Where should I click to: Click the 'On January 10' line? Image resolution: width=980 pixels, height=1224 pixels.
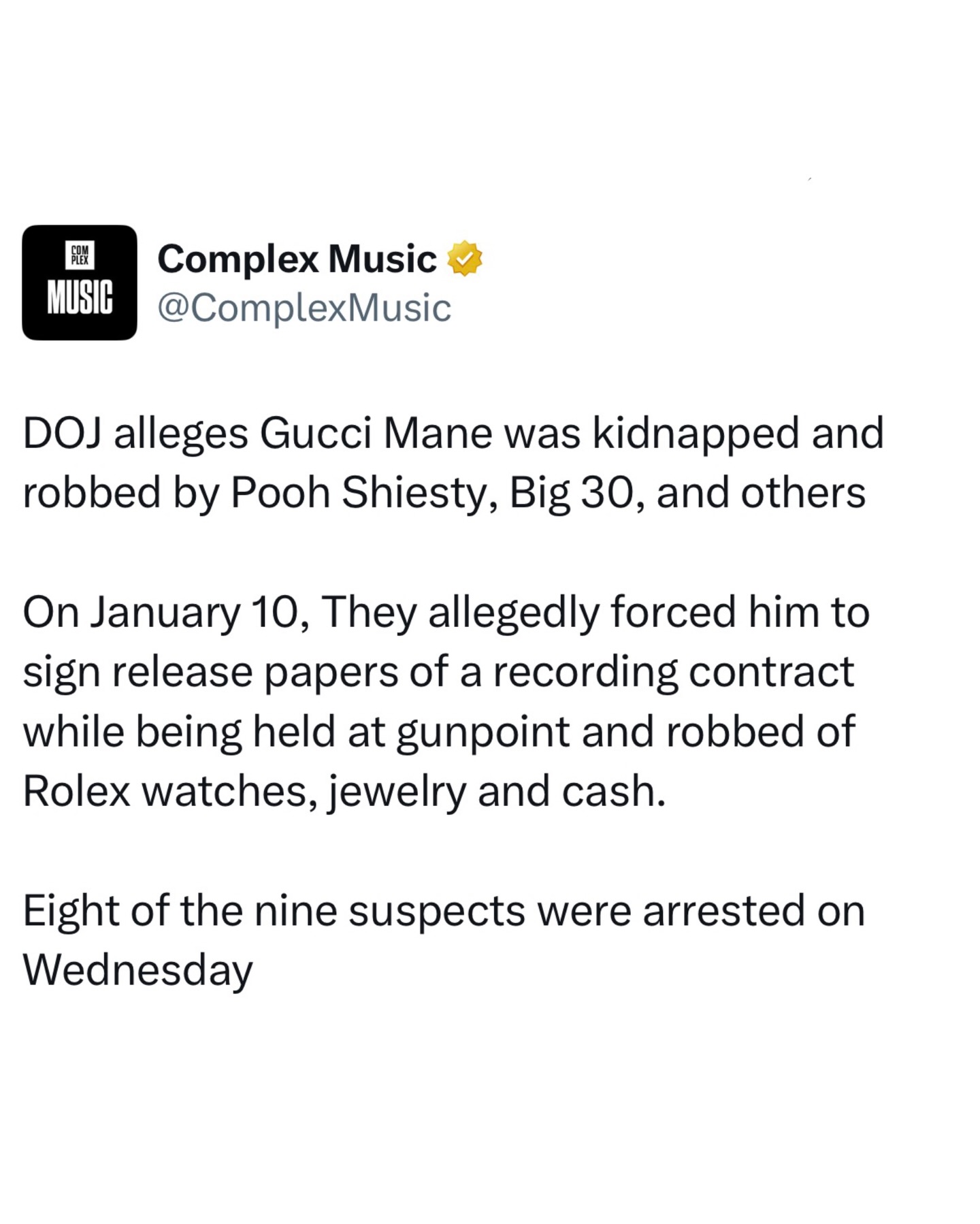coord(446,612)
